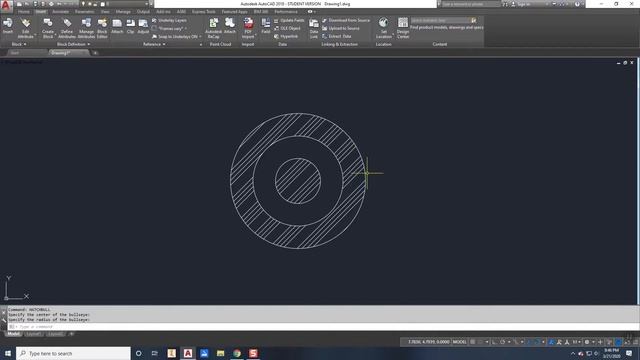The width and height of the screenshot is (640, 360).
Task: Select the Adjust reference tool
Action: [143, 25]
